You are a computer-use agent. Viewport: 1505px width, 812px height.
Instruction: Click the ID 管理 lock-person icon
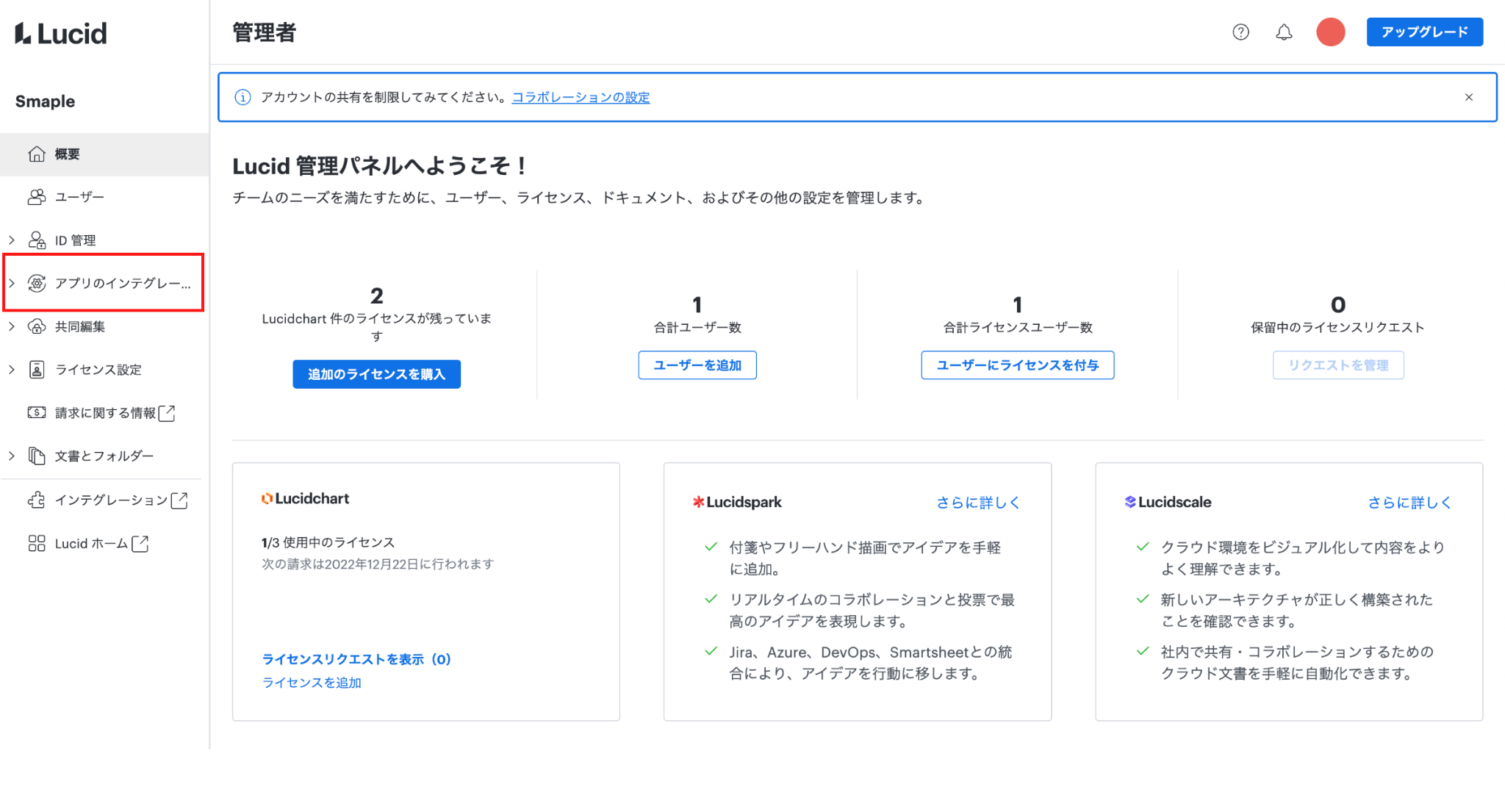pos(37,240)
